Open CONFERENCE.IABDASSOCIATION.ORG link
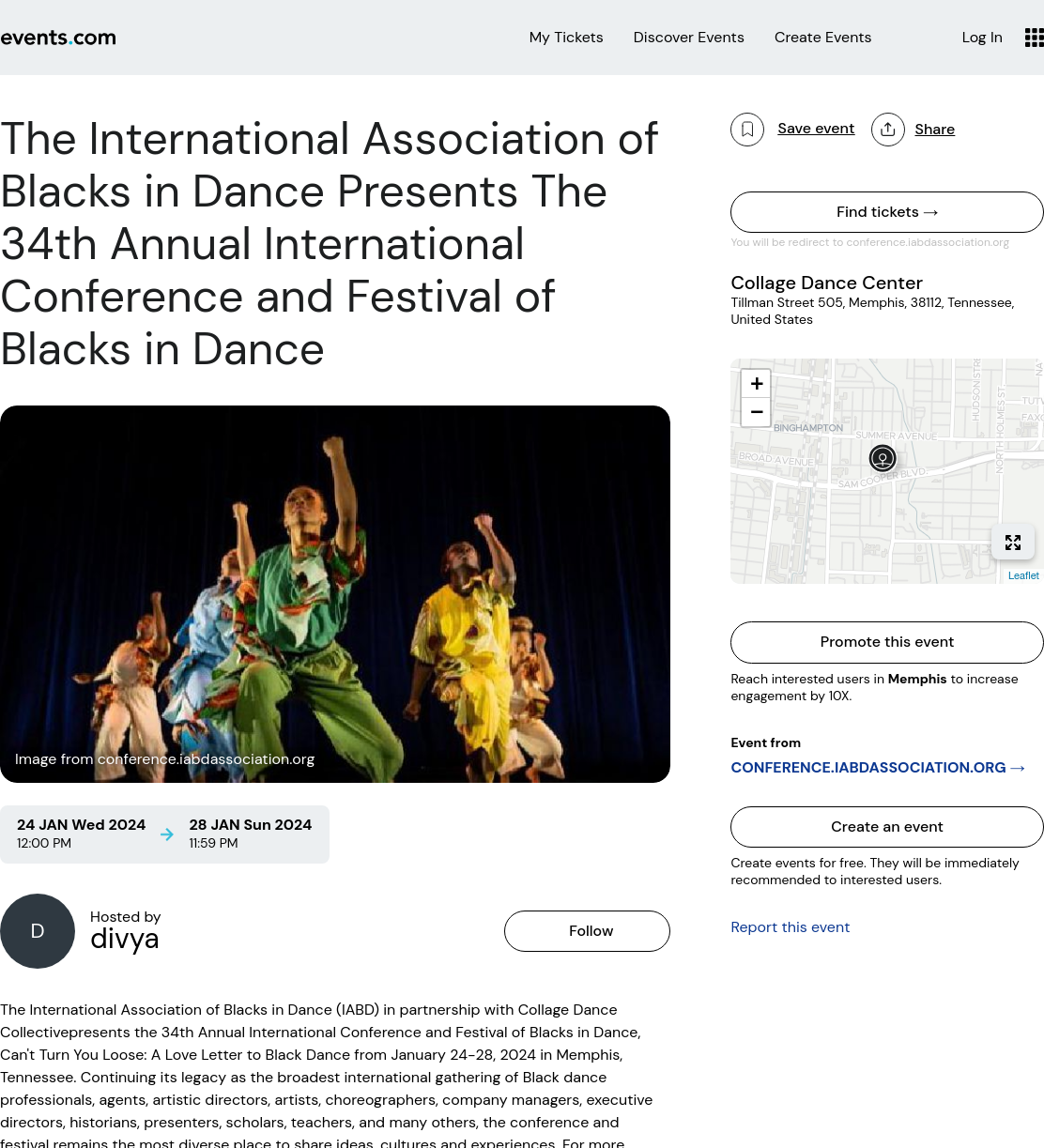The height and width of the screenshot is (1148, 1044). coord(878,768)
